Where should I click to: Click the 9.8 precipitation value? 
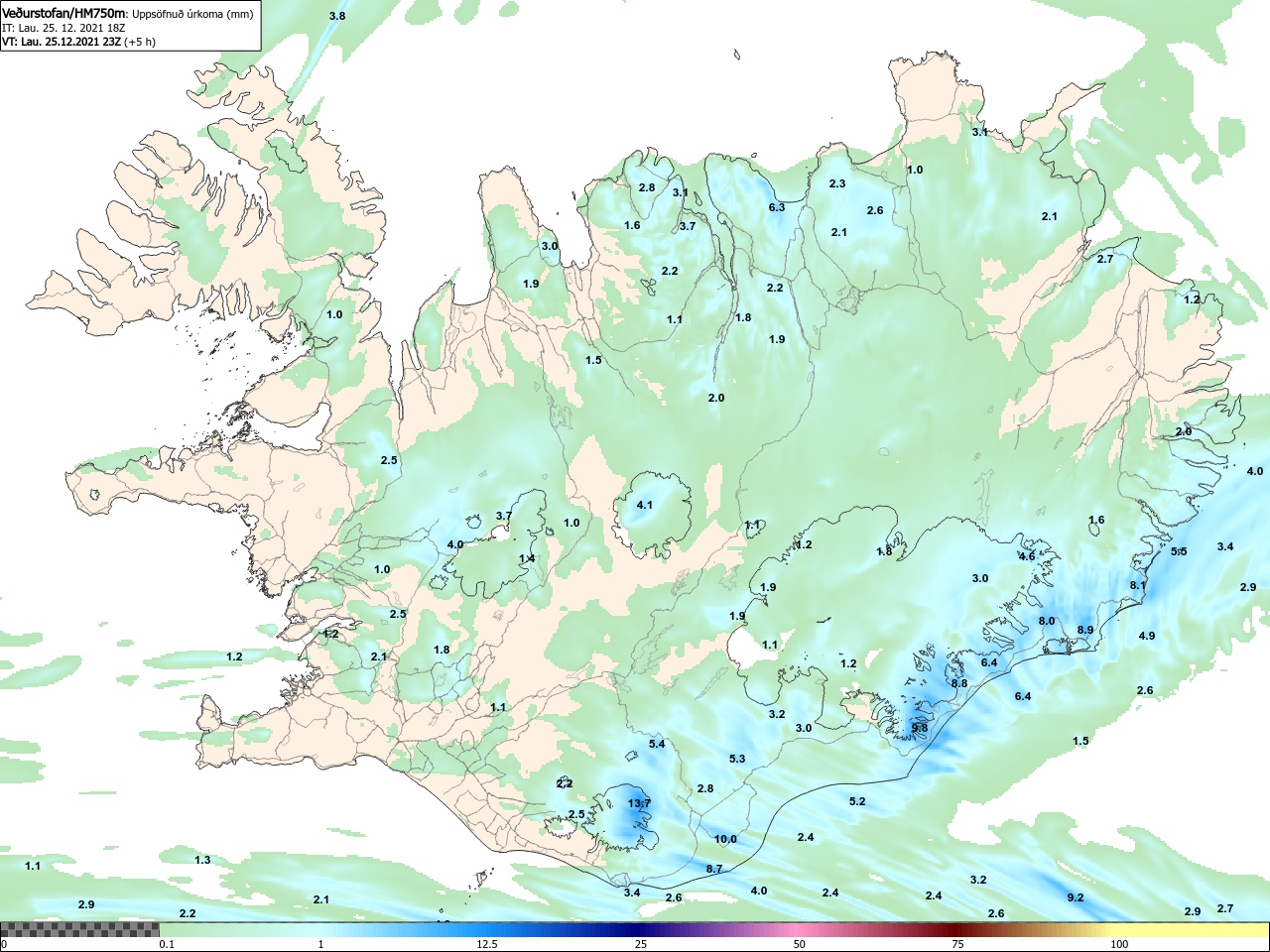click(920, 728)
